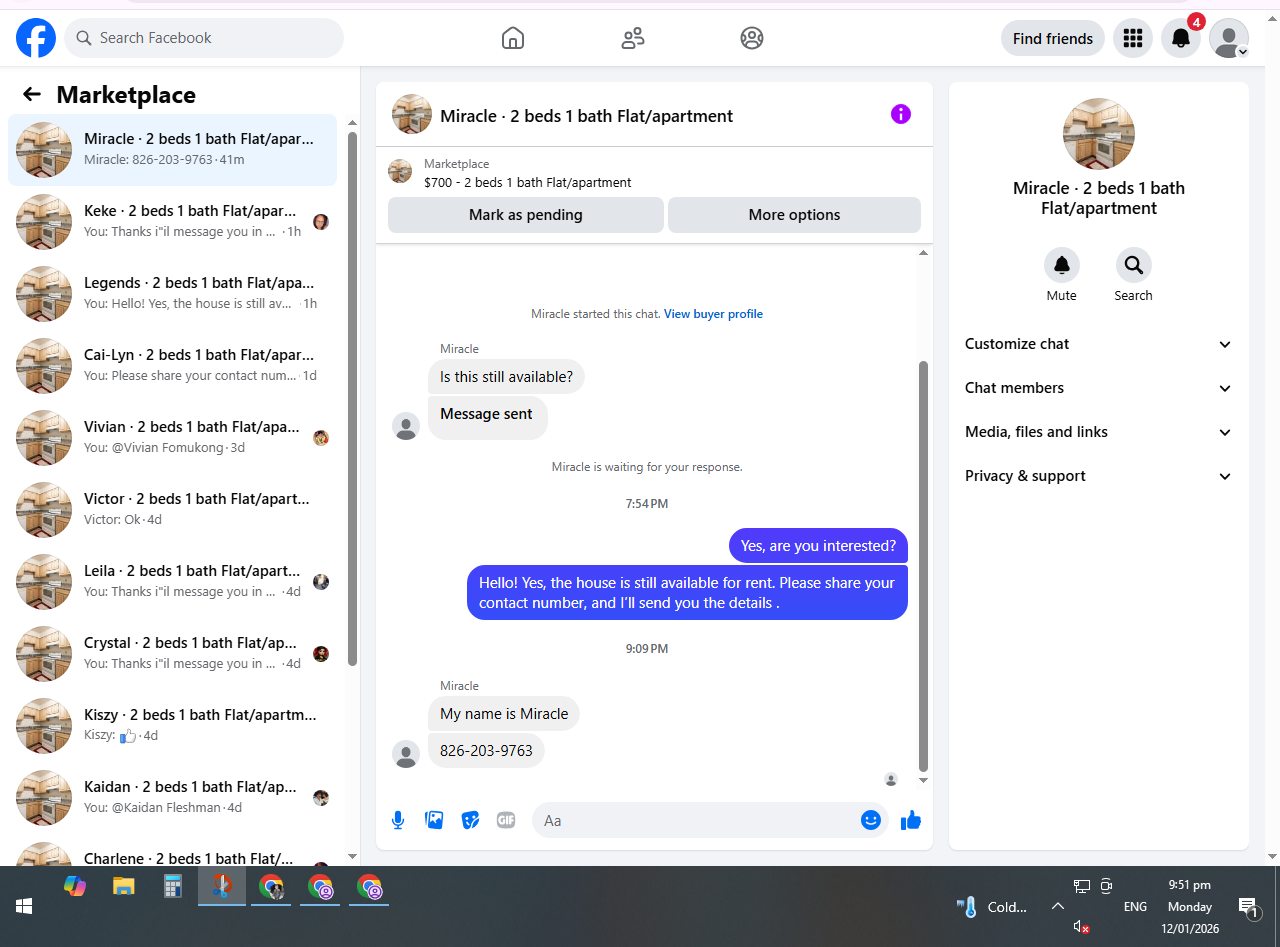The image size is (1280, 947).
Task: Open the notifications bell
Action: (1181, 38)
